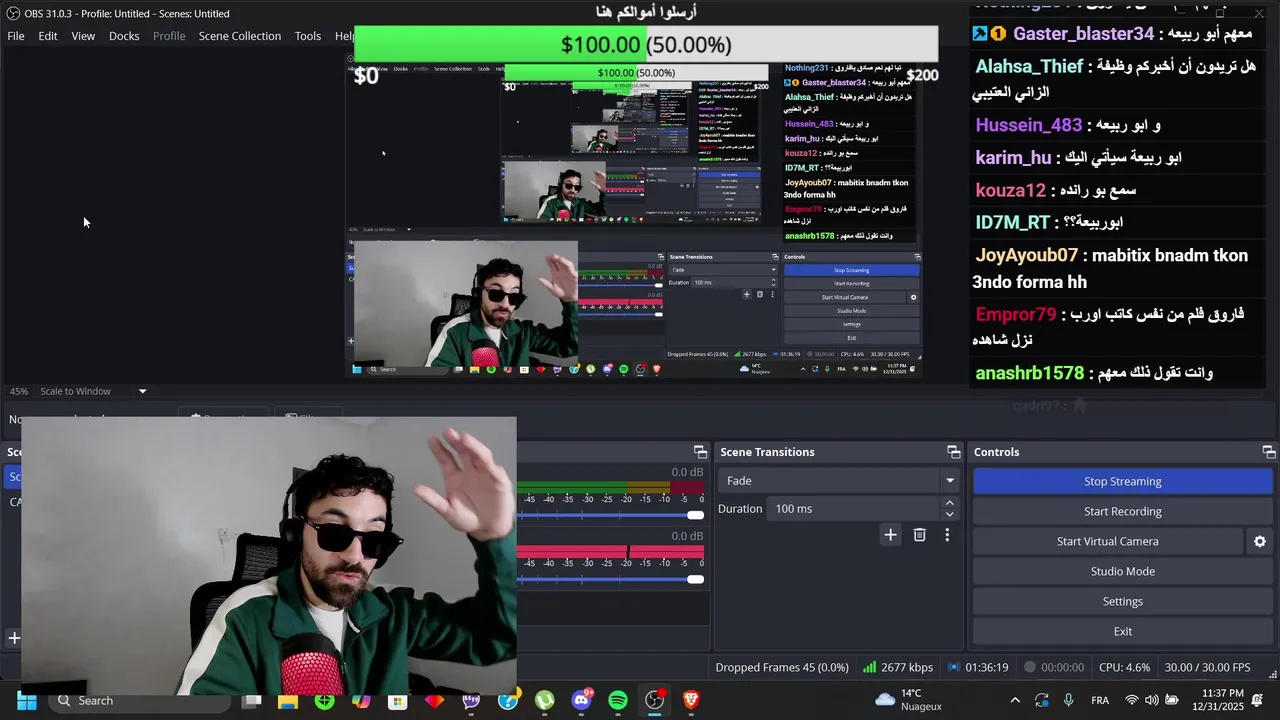Adjust the upper audio volume slider handle
Image resolution: width=1280 pixels, height=720 pixels.
695,515
